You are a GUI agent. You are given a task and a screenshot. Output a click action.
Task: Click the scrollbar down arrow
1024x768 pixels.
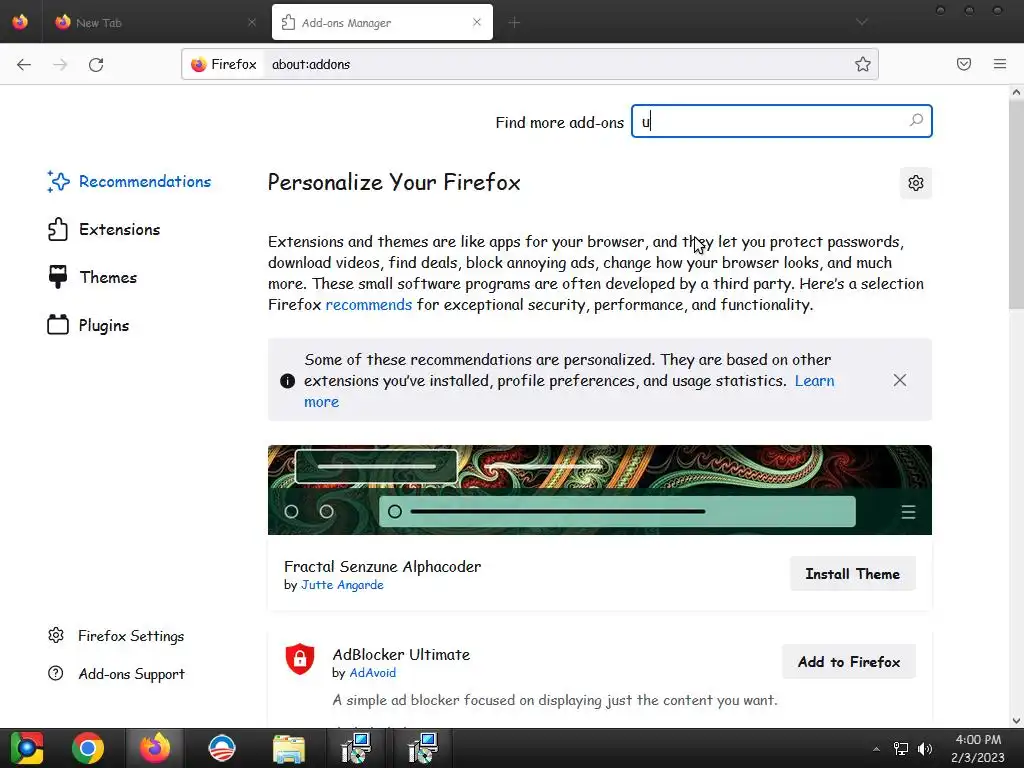coord(1016,721)
